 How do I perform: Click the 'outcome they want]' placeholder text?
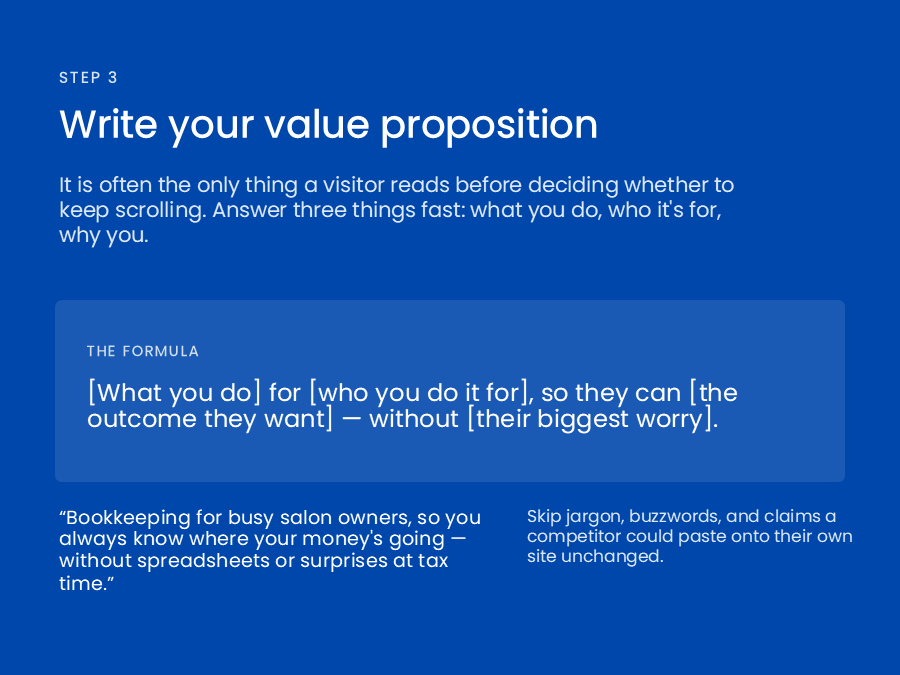coord(210,419)
